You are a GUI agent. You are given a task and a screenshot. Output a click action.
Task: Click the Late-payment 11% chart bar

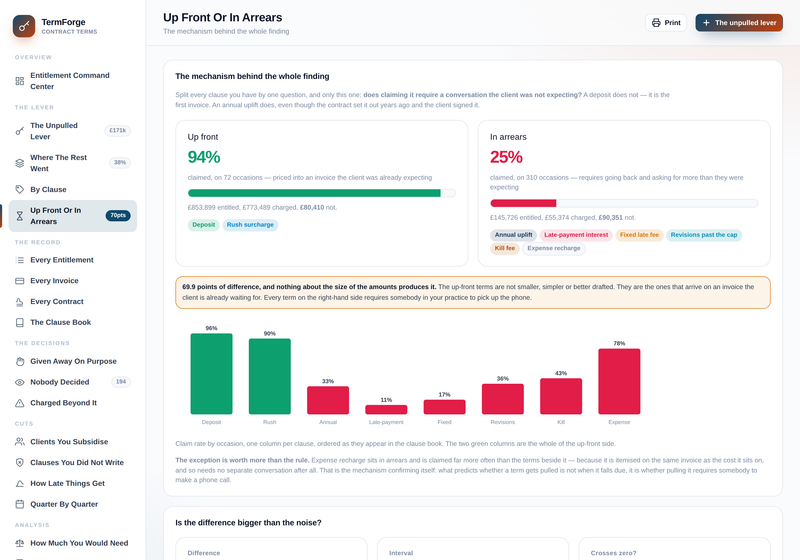coord(386,410)
